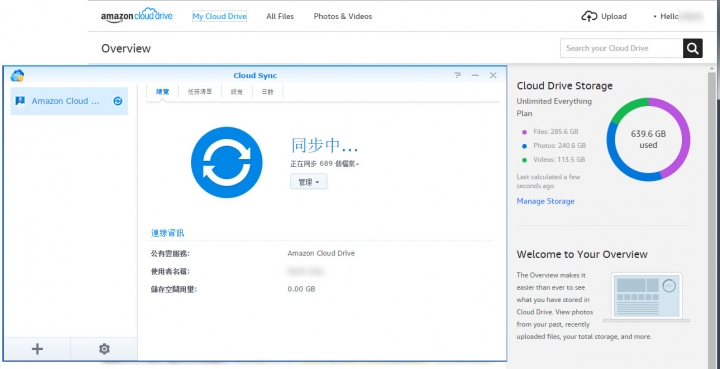Click the '639.6 GB used' center label
The image size is (720, 369).
click(648, 140)
